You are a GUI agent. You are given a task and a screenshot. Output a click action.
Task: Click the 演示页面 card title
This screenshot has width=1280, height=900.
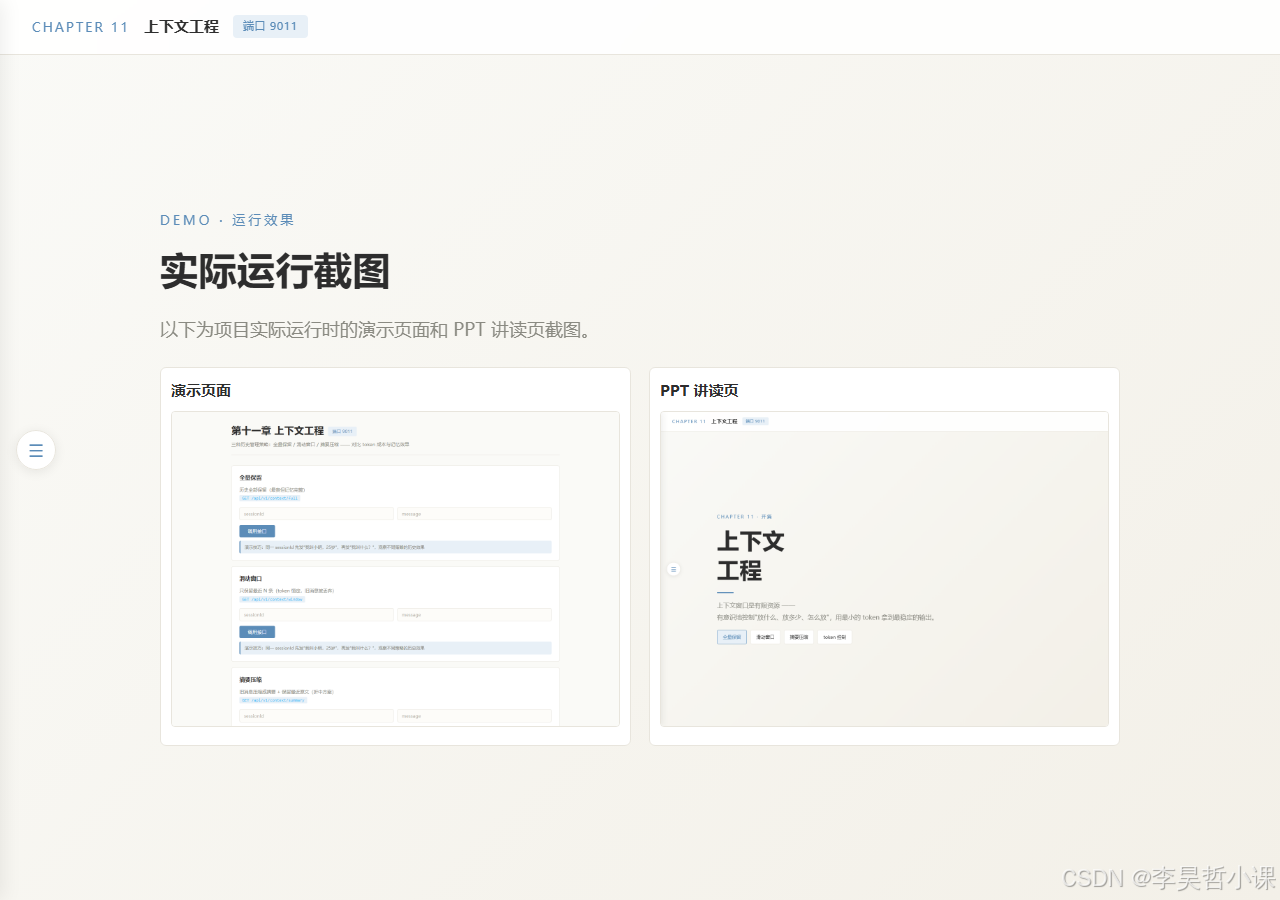coord(201,390)
